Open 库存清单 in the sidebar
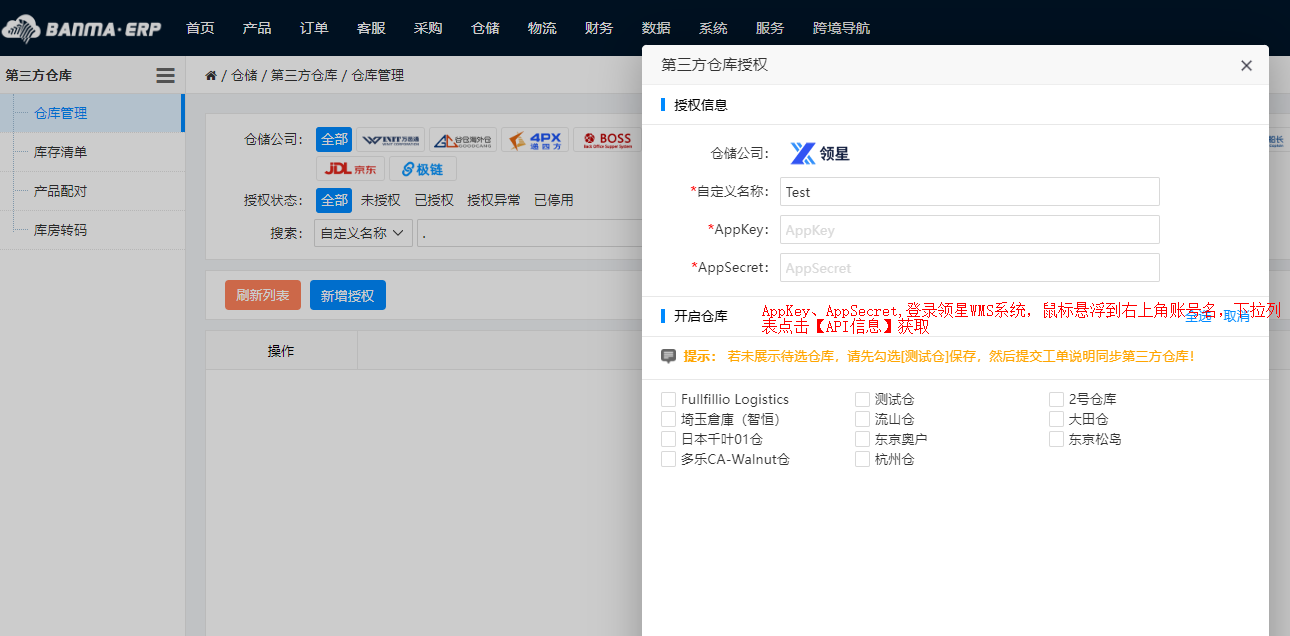1290x636 pixels. 60,152
